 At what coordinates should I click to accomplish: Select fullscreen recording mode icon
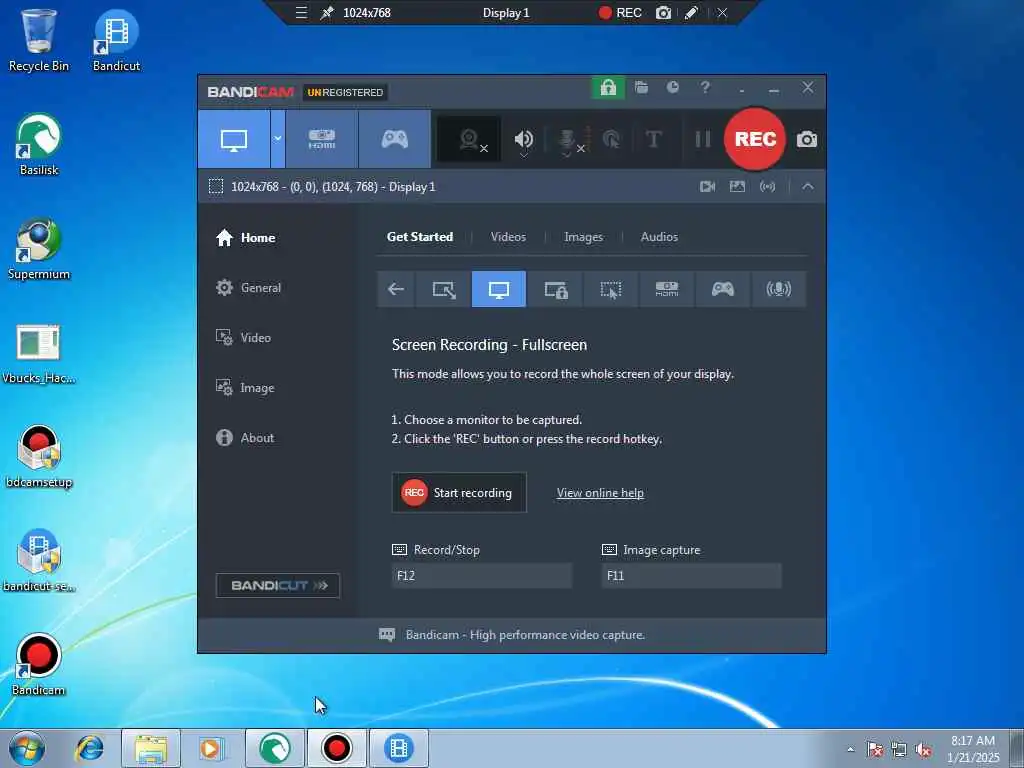coord(499,289)
